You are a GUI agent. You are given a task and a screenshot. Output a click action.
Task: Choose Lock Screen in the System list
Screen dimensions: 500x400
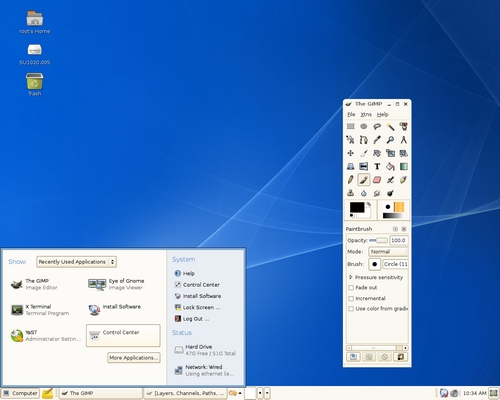click(x=197, y=307)
